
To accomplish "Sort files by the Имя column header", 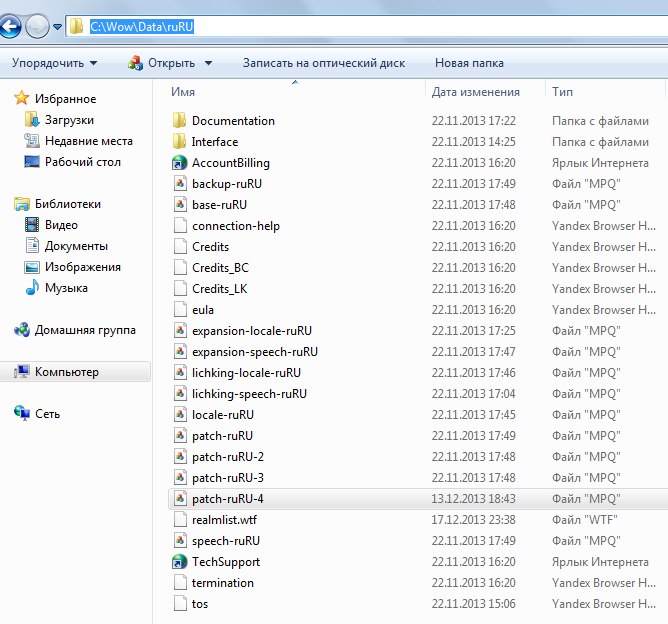I will (x=183, y=92).
